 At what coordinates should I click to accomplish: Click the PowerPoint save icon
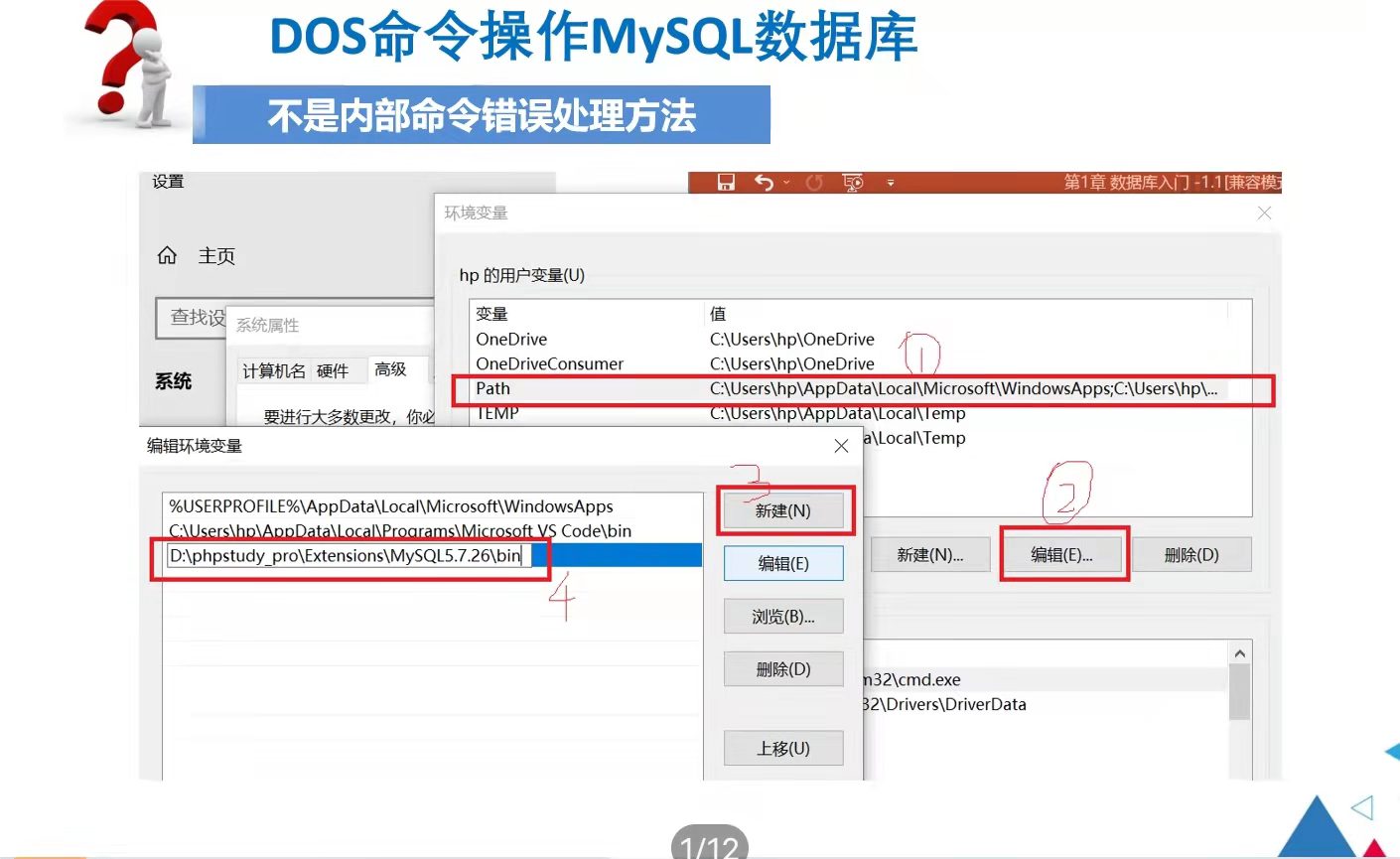tap(726, 182)
